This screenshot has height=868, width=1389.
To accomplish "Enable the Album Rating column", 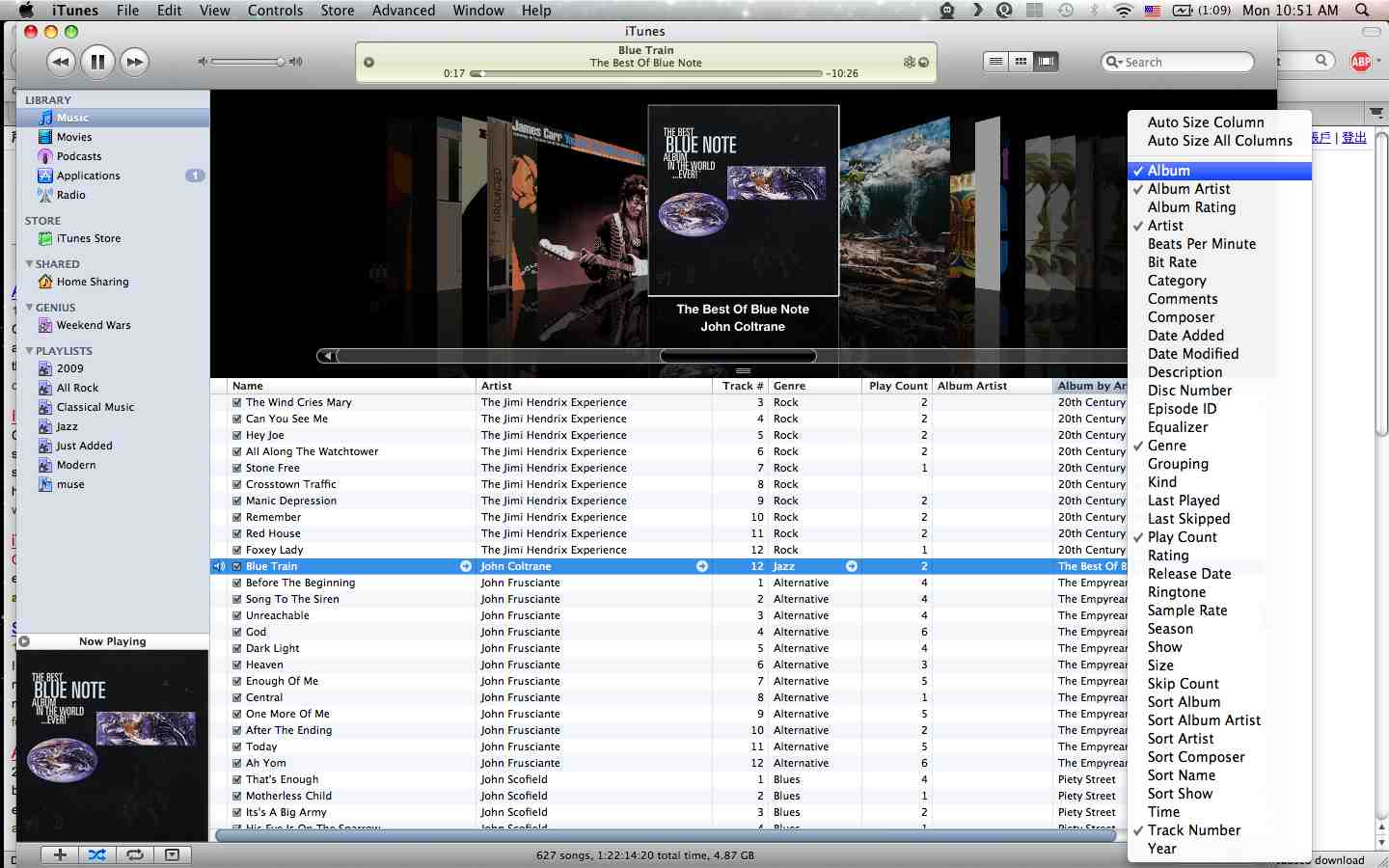I will tap(1219, 207).
